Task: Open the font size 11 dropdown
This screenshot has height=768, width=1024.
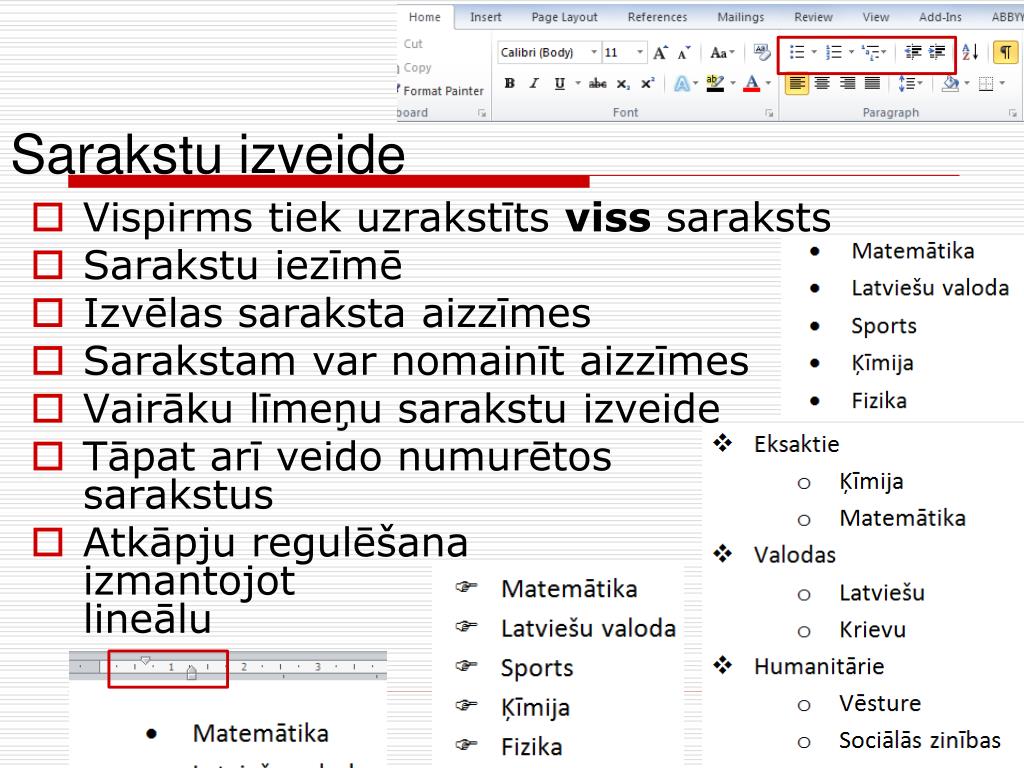Action: click(x=639, y=52)
